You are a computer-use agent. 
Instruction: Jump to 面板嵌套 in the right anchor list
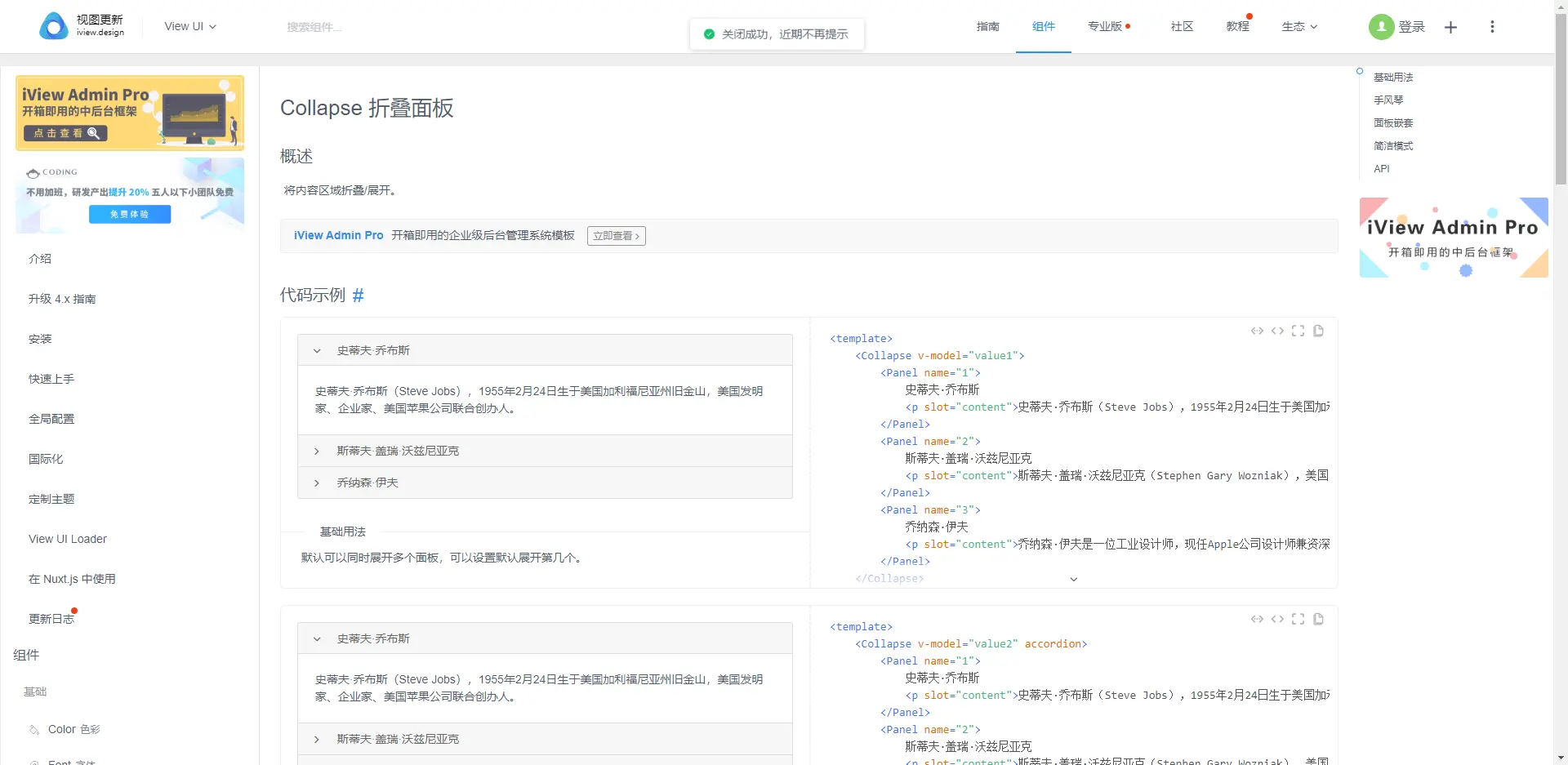(x=1393, y=123)
